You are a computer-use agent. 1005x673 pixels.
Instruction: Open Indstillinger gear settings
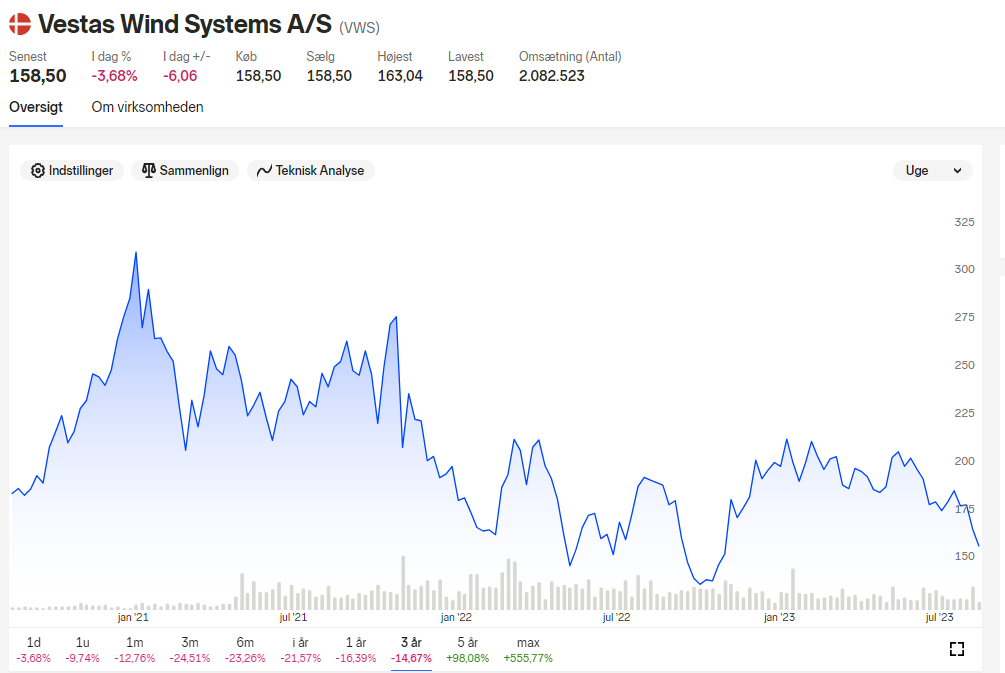click(38, 170)
